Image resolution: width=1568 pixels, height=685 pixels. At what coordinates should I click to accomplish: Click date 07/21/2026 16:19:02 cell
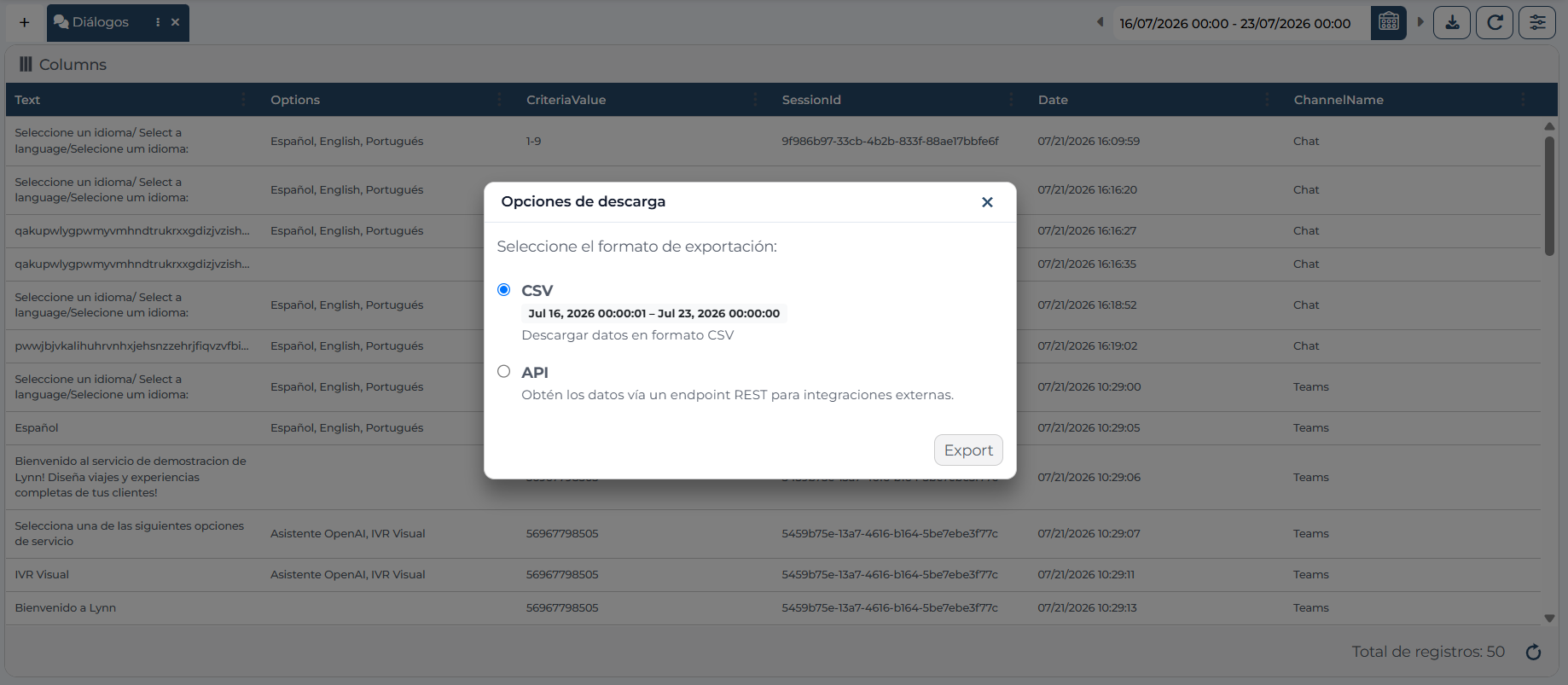(x=1088, y=345)
